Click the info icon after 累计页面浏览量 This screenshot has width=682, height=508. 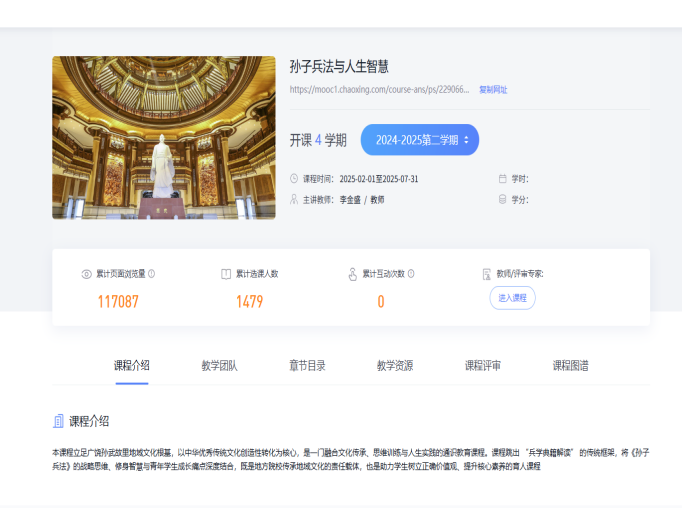152,273
